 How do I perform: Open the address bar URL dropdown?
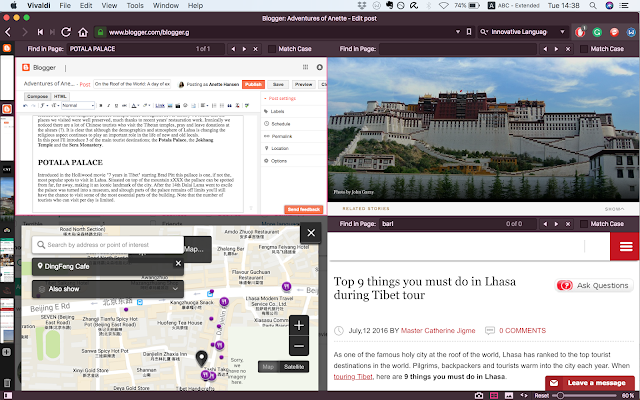click(x=458, y=32)
